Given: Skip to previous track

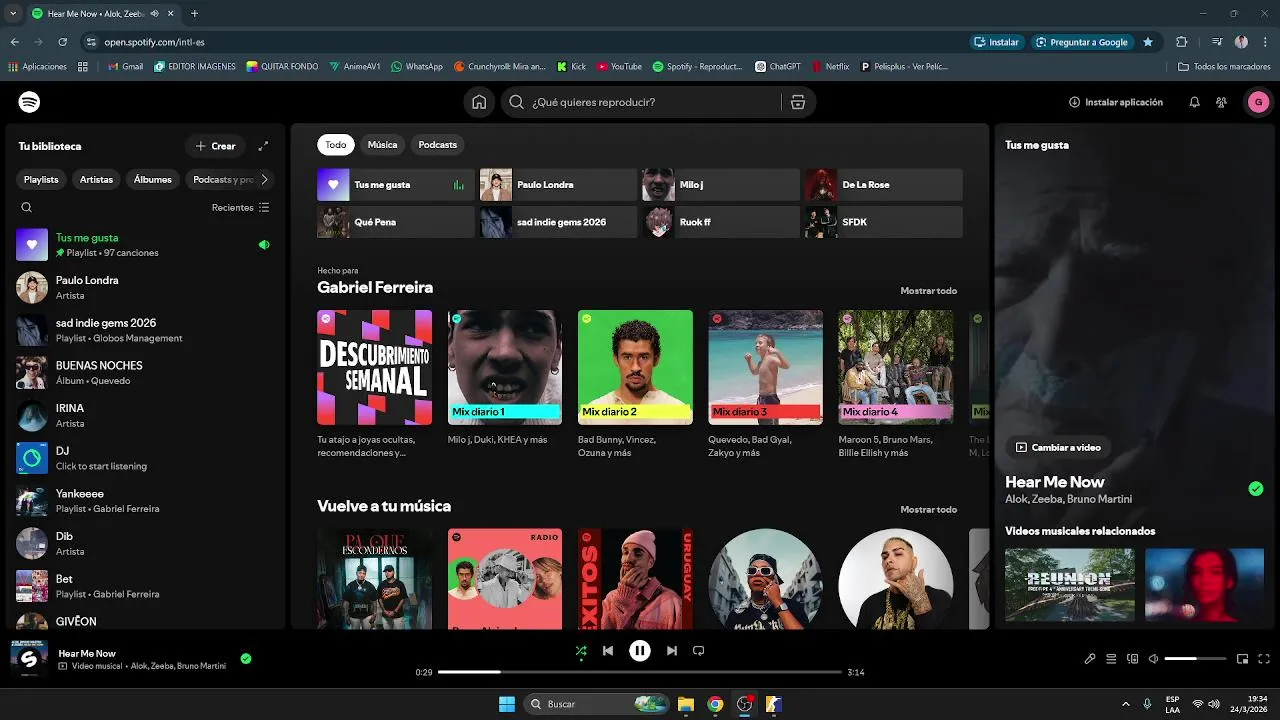Looking at the screenshot, I should (x=608, y=651).
